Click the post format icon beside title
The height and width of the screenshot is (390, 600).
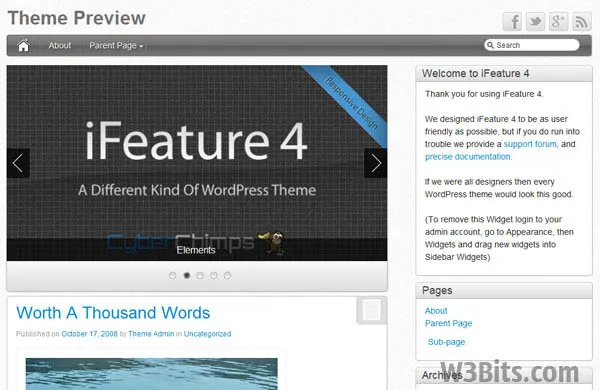point(372,310)
